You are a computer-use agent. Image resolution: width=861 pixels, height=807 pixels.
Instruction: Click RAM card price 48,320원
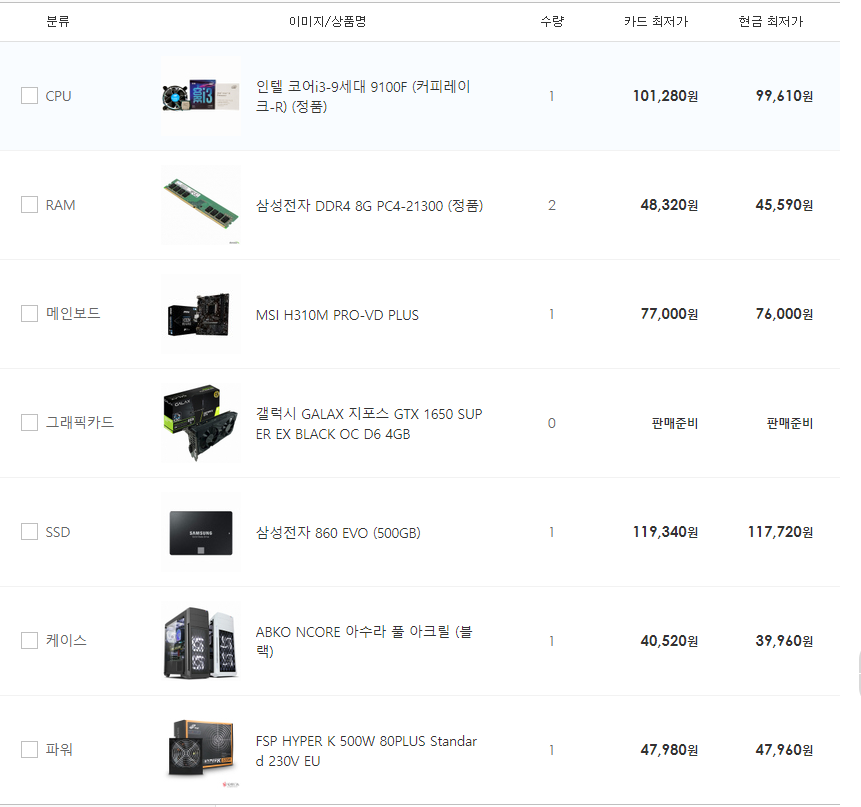pos(669,205)
